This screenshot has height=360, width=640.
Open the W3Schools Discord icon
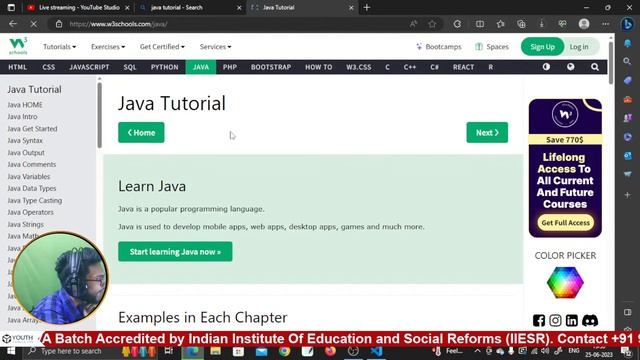590,320
